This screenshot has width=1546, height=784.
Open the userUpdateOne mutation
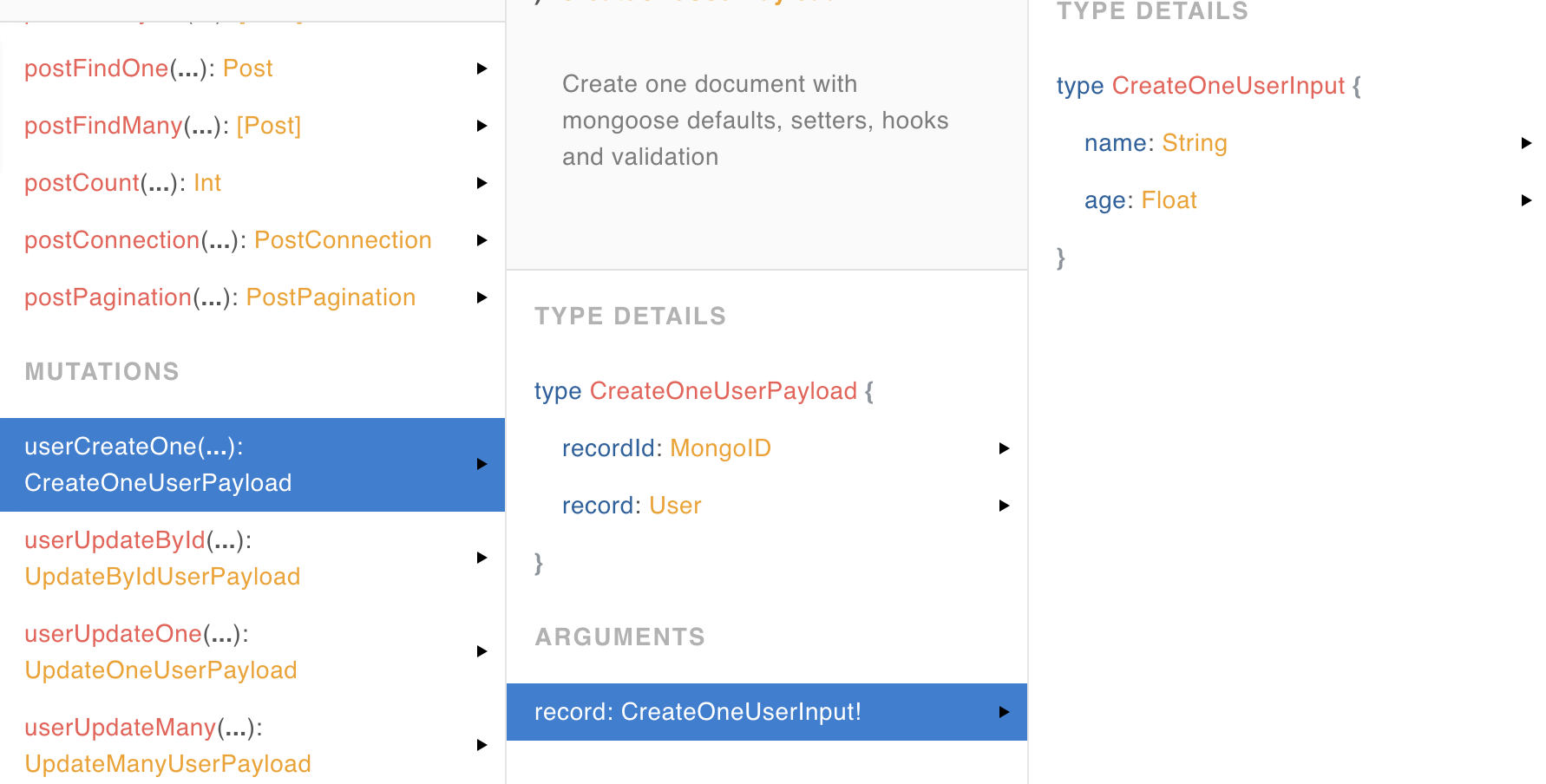point(252,652)
